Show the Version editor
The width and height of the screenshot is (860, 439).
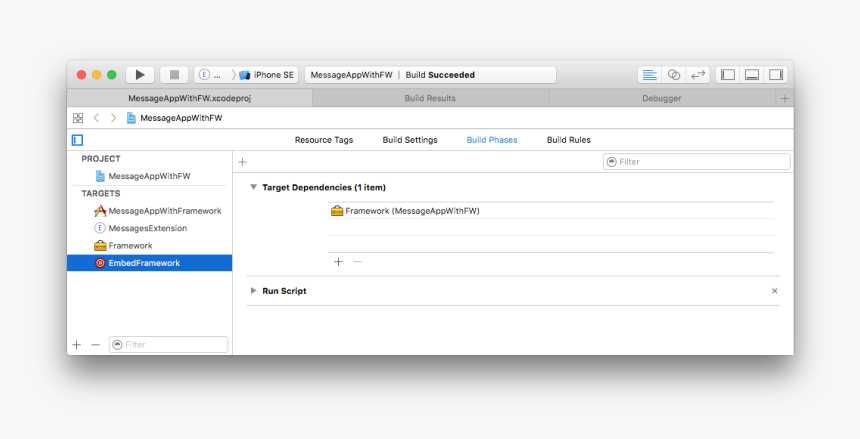pyautogui.click(x=698, y=75)
